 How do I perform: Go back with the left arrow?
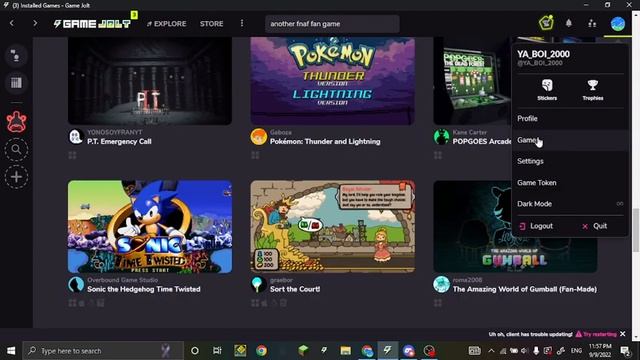click(11, 23)
